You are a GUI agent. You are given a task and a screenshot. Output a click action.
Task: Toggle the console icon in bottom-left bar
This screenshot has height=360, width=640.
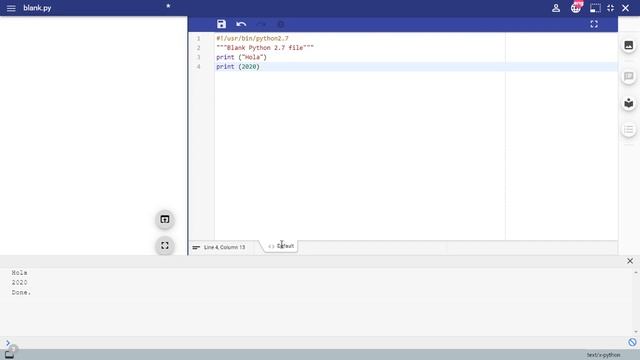pos(9,355)
